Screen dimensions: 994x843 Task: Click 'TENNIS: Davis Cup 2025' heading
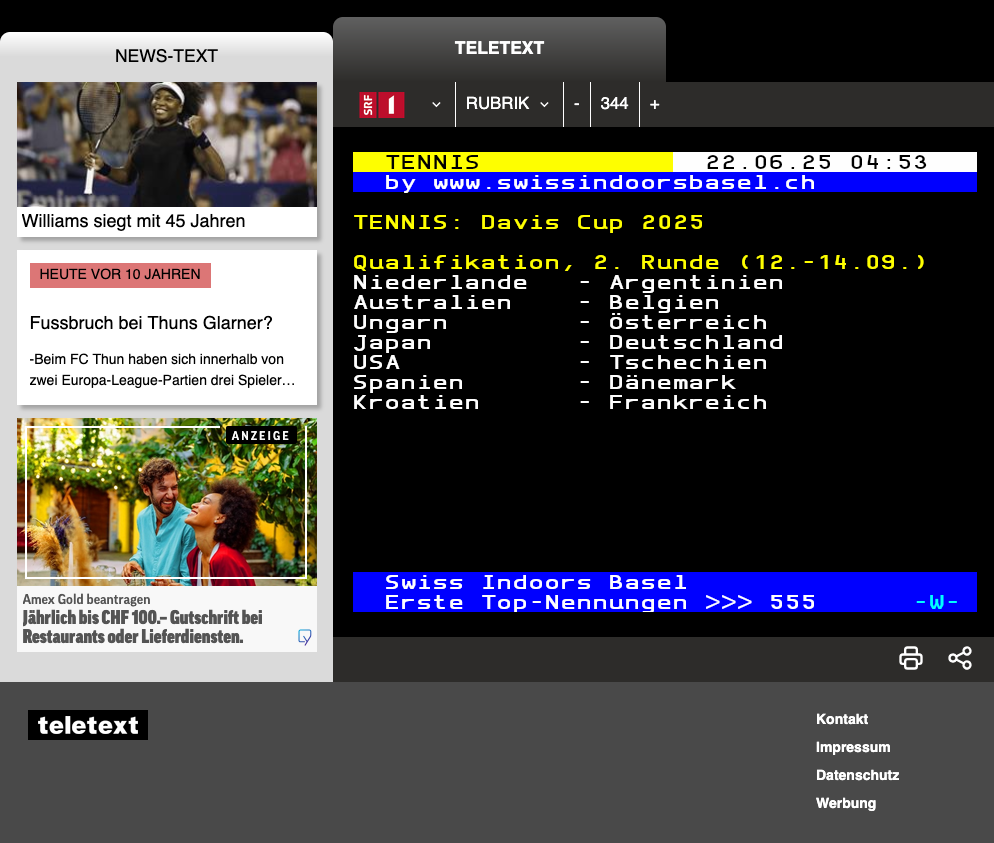529,222
